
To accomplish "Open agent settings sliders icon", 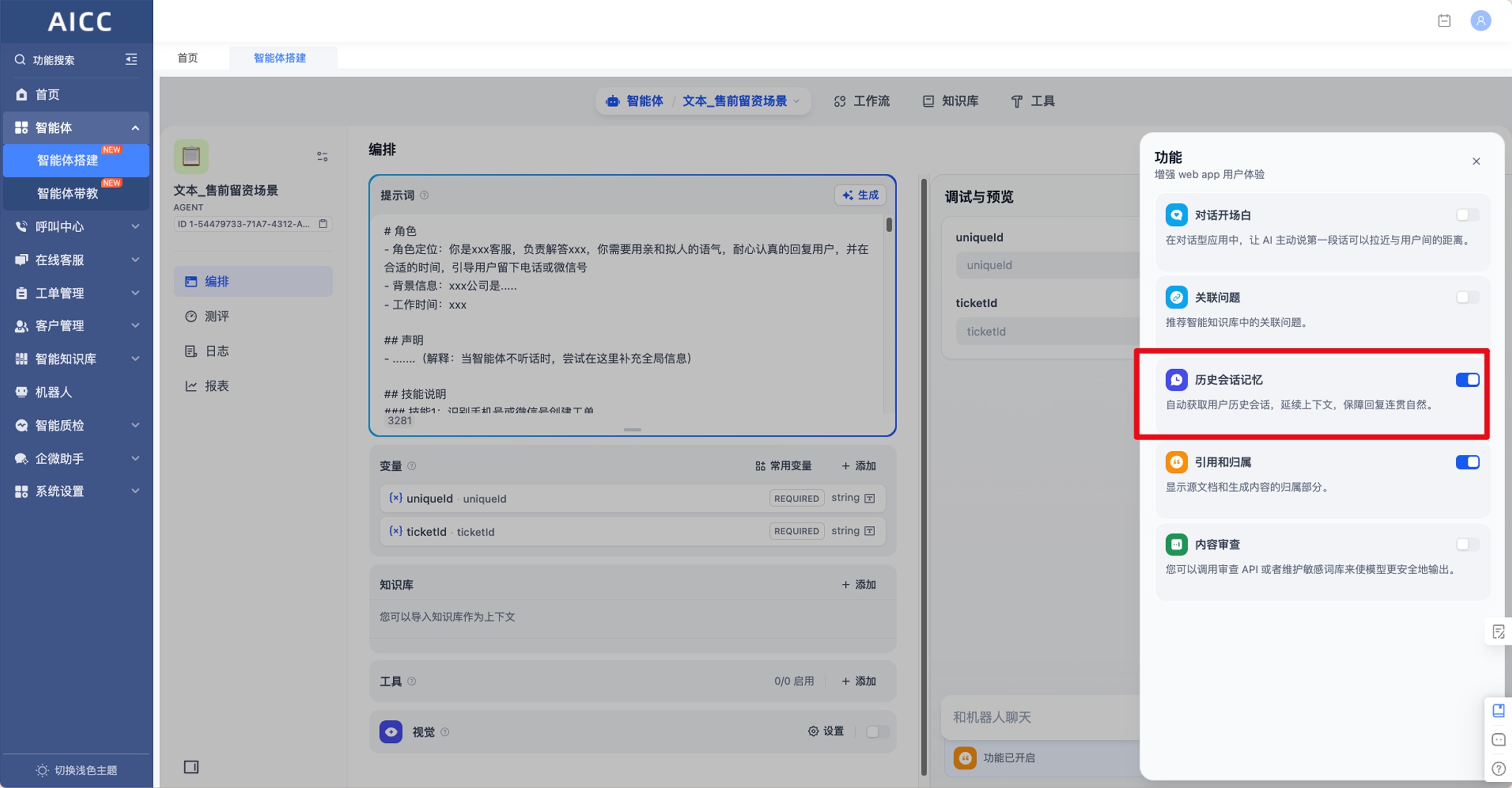I will (322, 156).
